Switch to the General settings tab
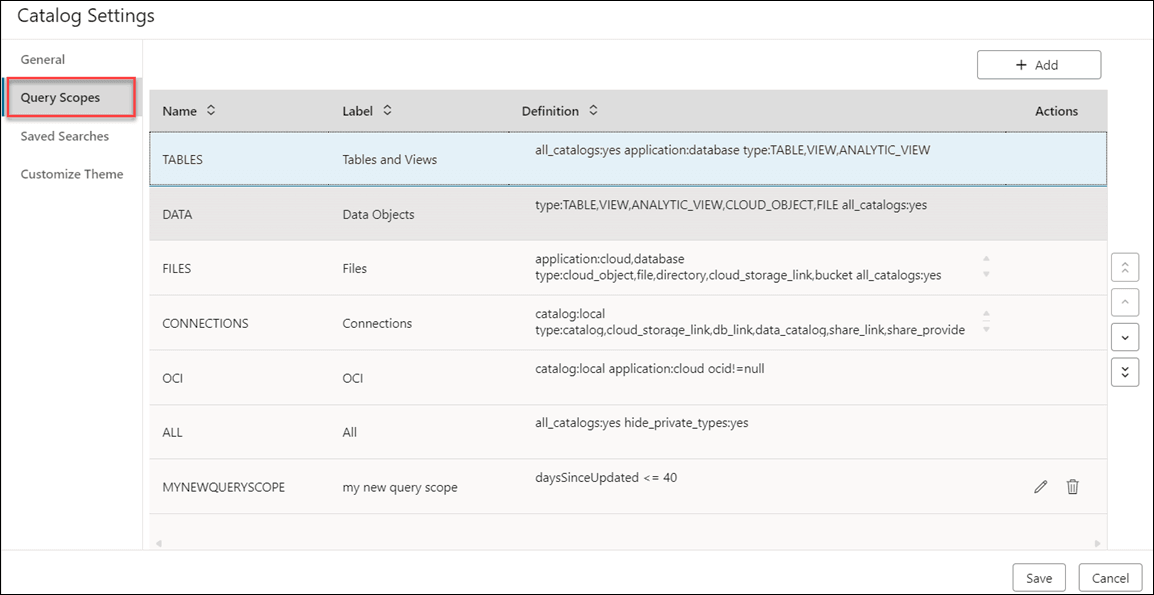The image size is (1154, 595). point(43,59)
